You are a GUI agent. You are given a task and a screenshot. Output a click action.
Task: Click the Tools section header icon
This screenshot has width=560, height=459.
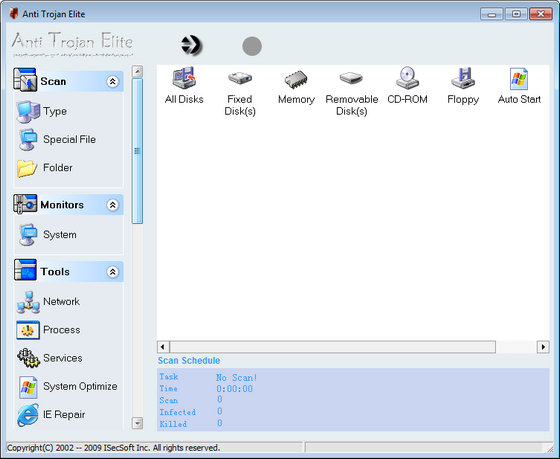click(25, 270)
